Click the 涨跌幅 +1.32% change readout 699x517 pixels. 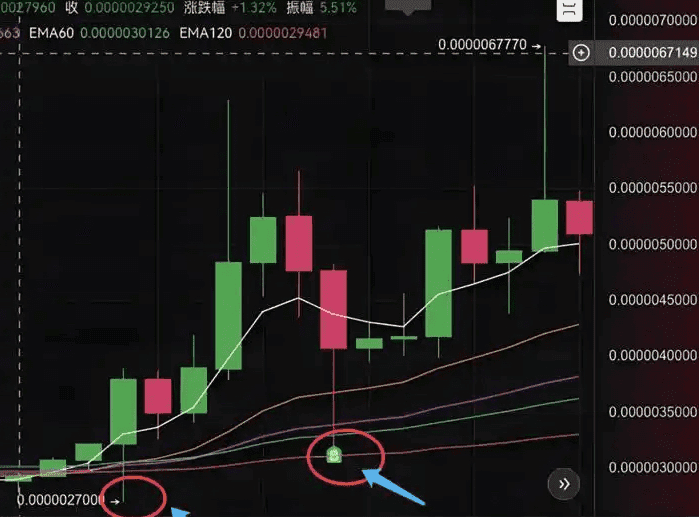click(x=230, y=8)
